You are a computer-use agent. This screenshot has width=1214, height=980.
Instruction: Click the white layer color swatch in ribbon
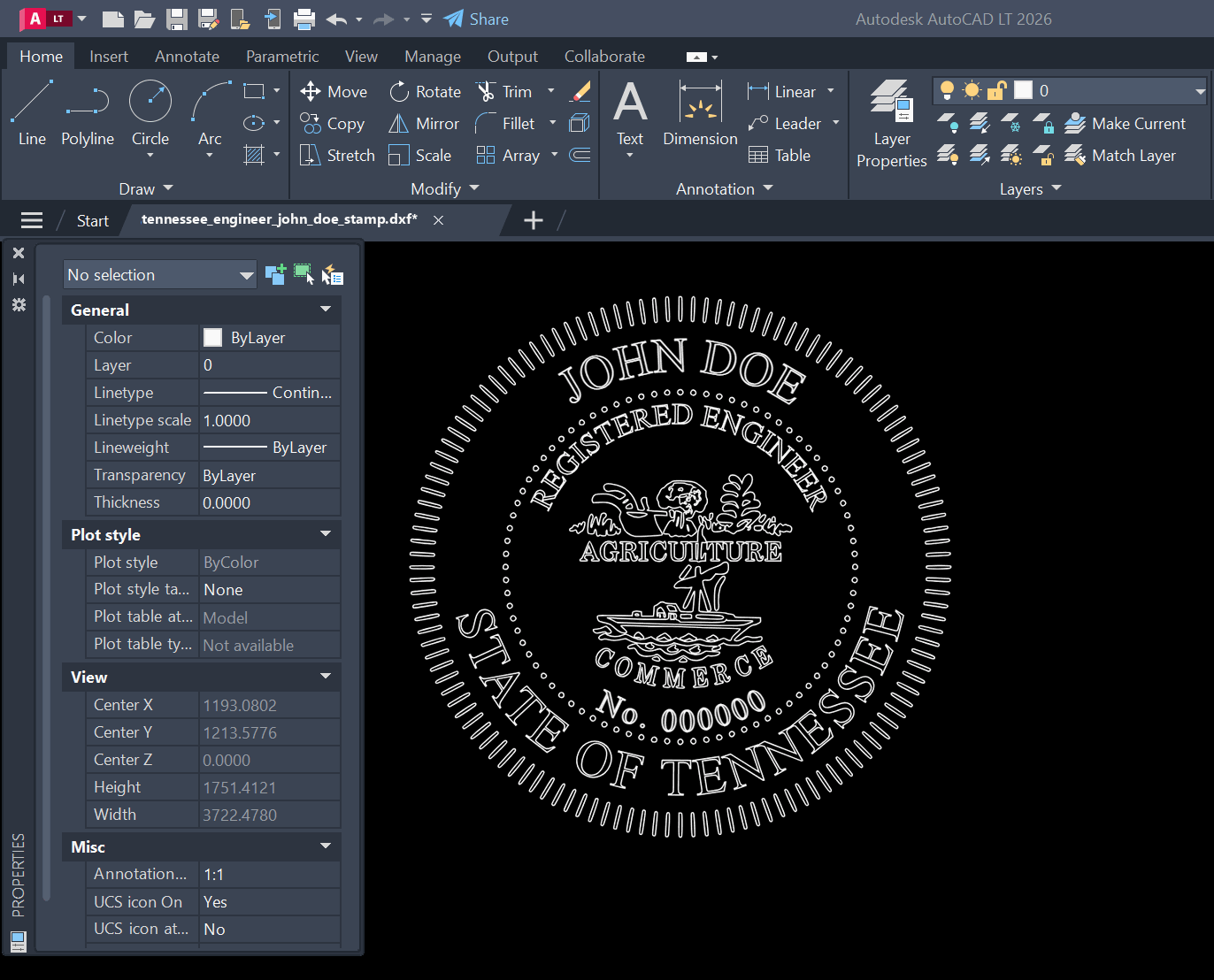click(1023, 90)
